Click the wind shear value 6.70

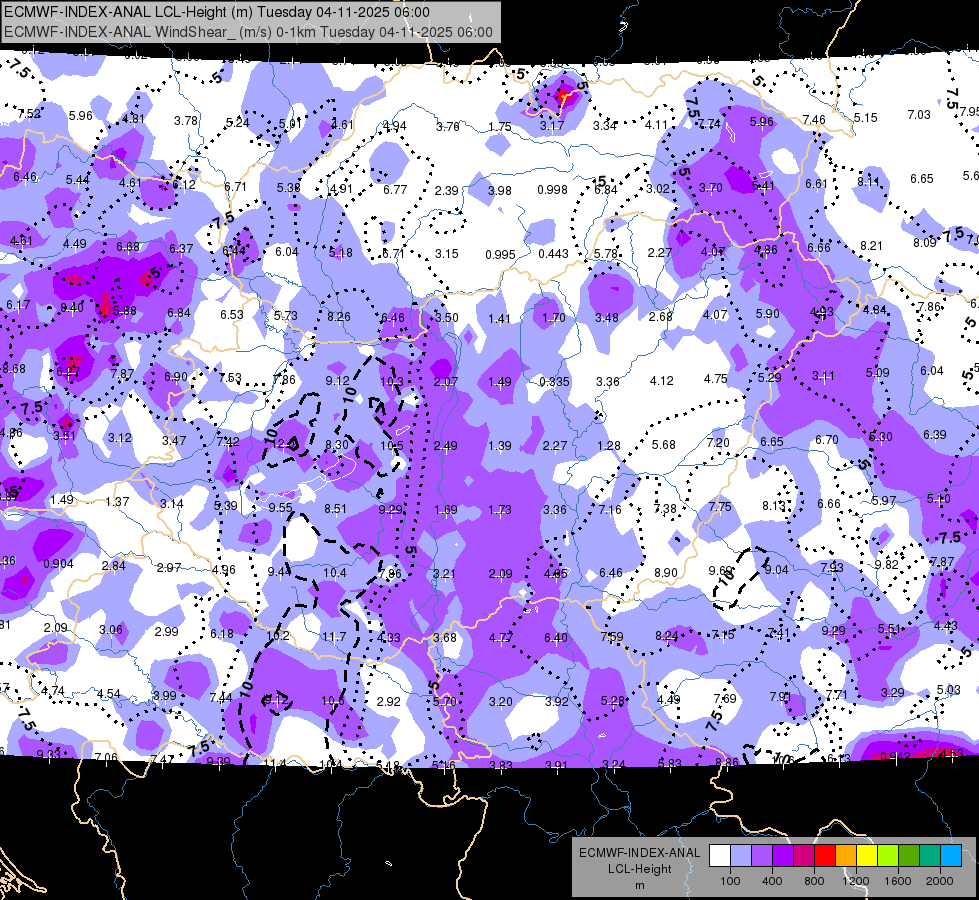click(827, 440)
